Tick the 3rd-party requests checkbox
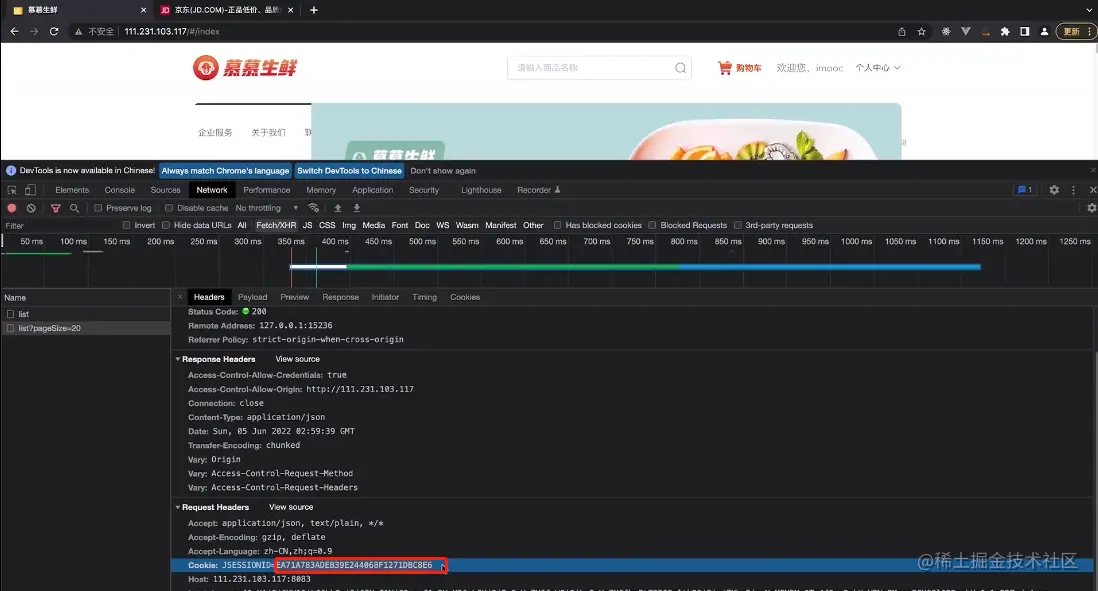The height and width of the screenshot is (591, 1098). [737, 225]
